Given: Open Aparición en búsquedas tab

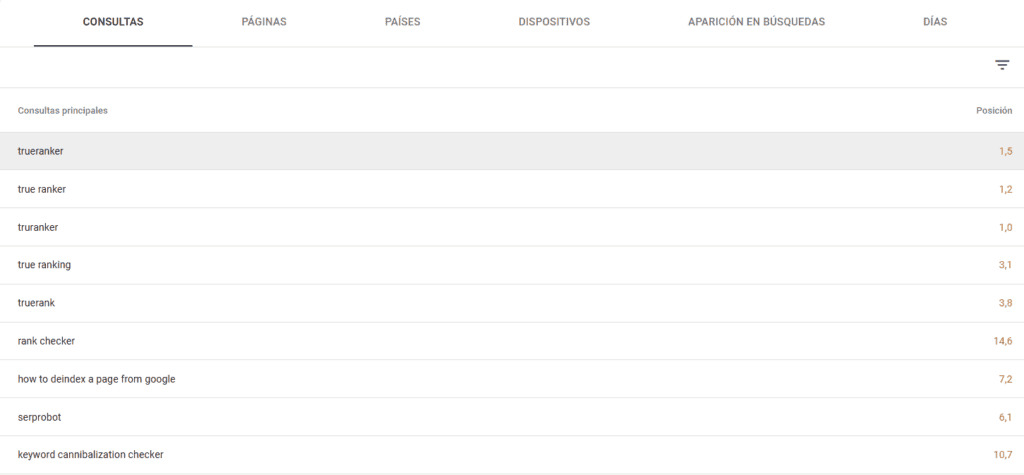Looking at the screenshot, I should pos(756,22).
